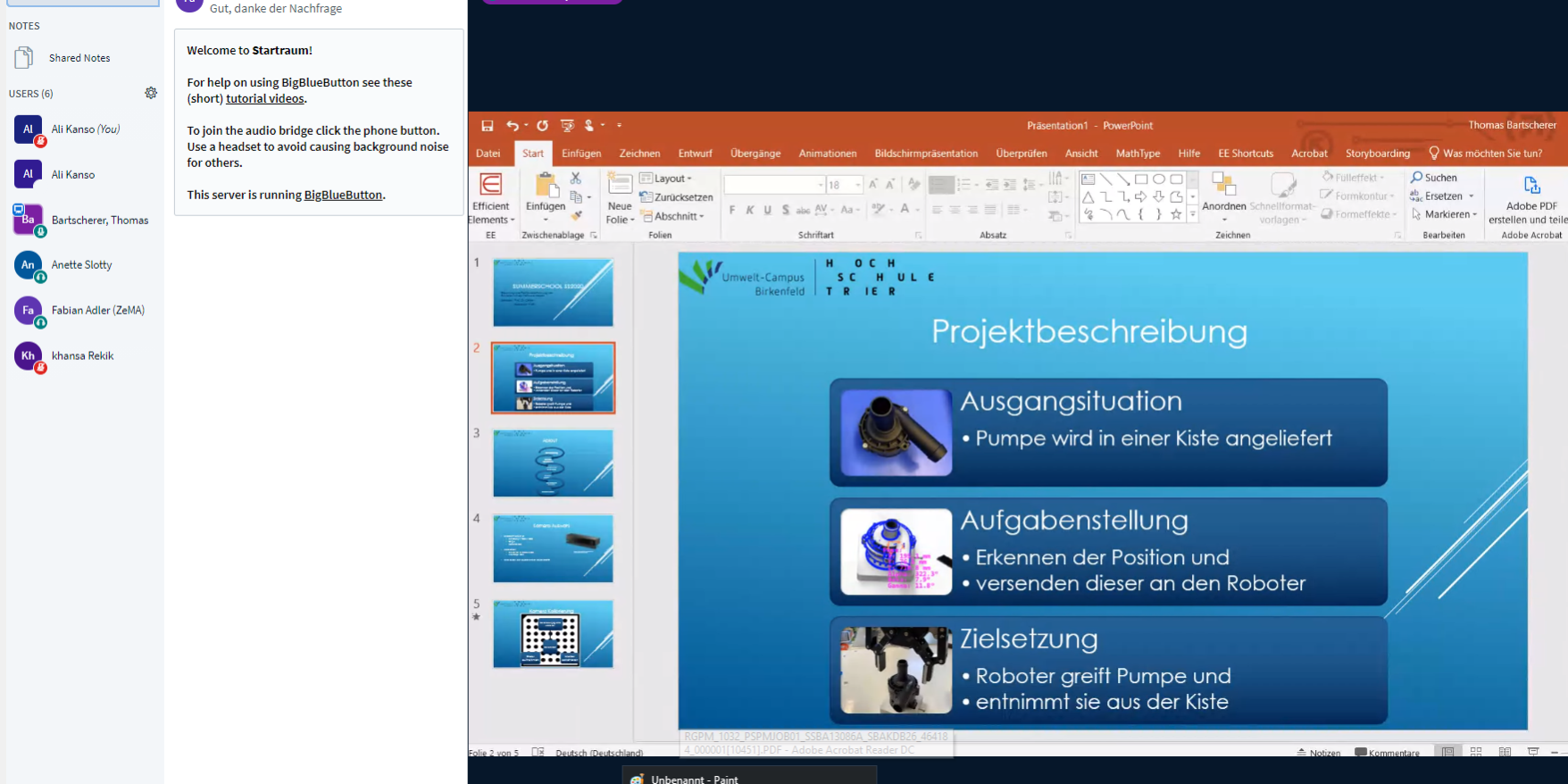Switch to the Entwurf tab
This screenshot has width=1568, height=784.
pos(695,154)
